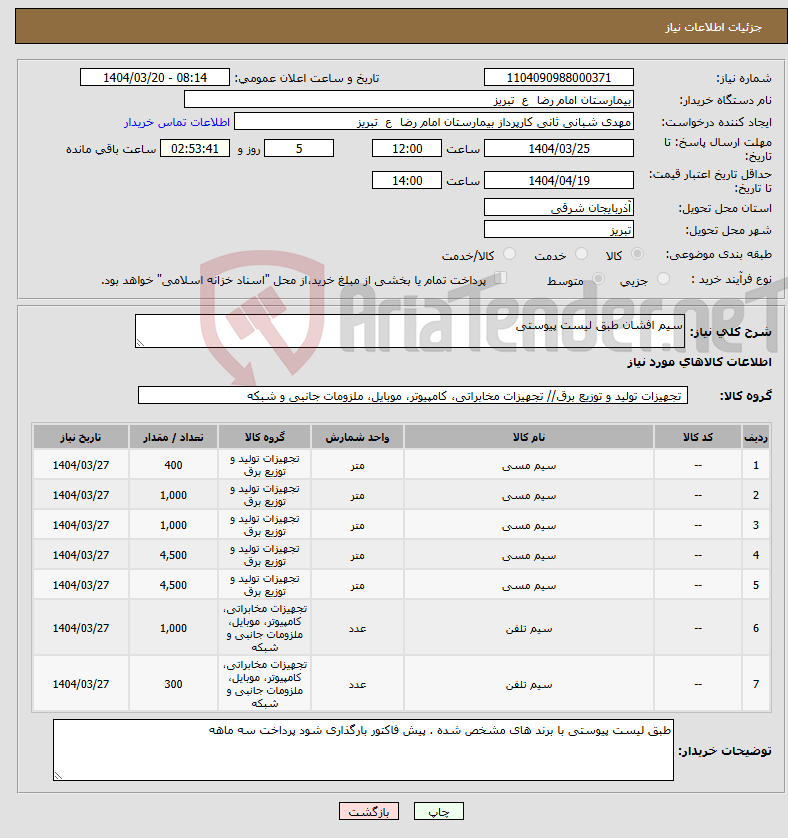788x838 pixels.
Task: Click the تعداد / مقدار column header
Action: click(173, 437)
